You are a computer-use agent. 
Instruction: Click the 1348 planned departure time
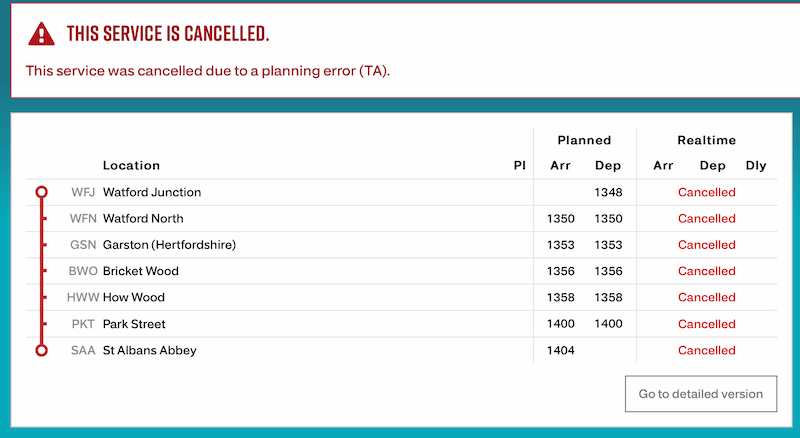(608, 192)
